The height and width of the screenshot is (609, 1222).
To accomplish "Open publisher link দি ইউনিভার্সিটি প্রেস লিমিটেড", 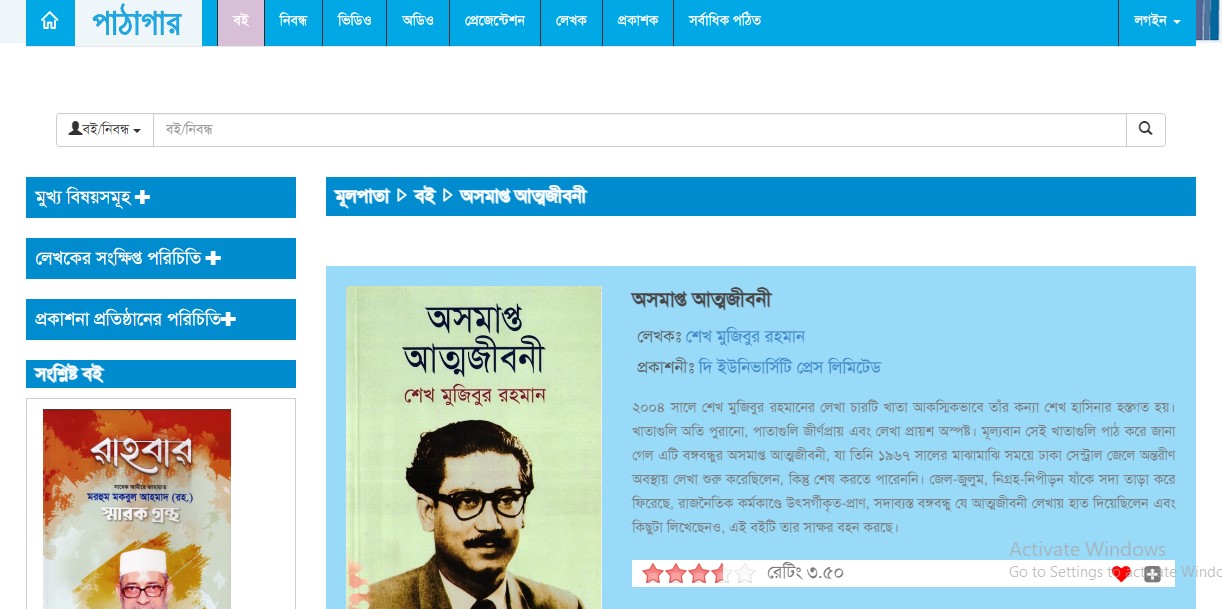I will (x=790, y=367).
